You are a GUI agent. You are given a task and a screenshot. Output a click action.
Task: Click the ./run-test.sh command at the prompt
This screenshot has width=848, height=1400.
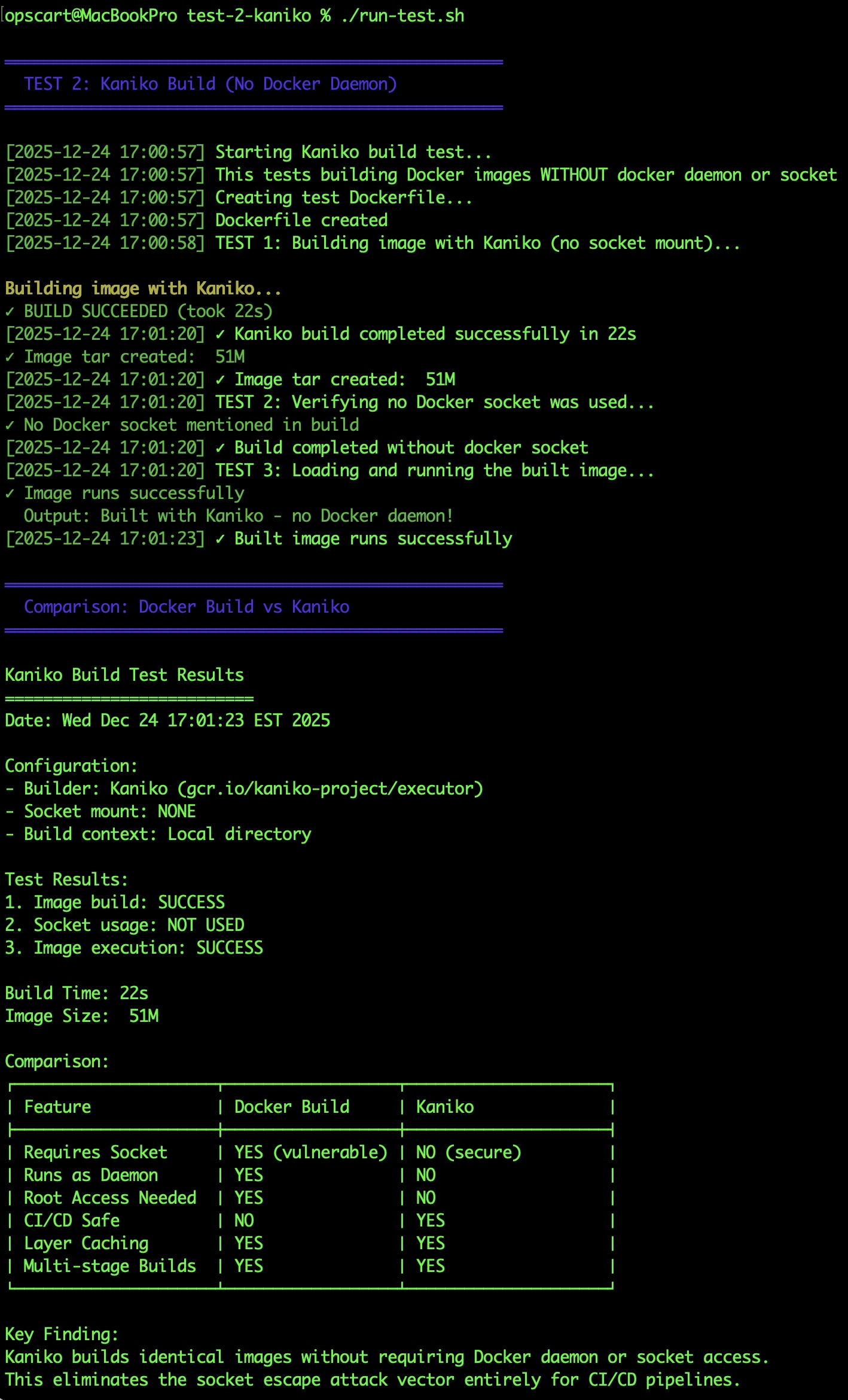(x=402, y=16)
